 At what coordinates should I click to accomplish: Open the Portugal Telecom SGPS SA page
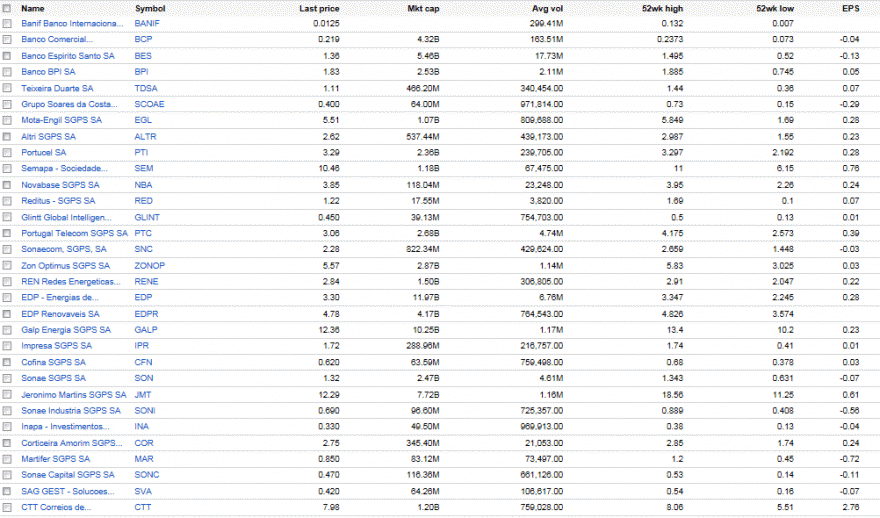75,233
